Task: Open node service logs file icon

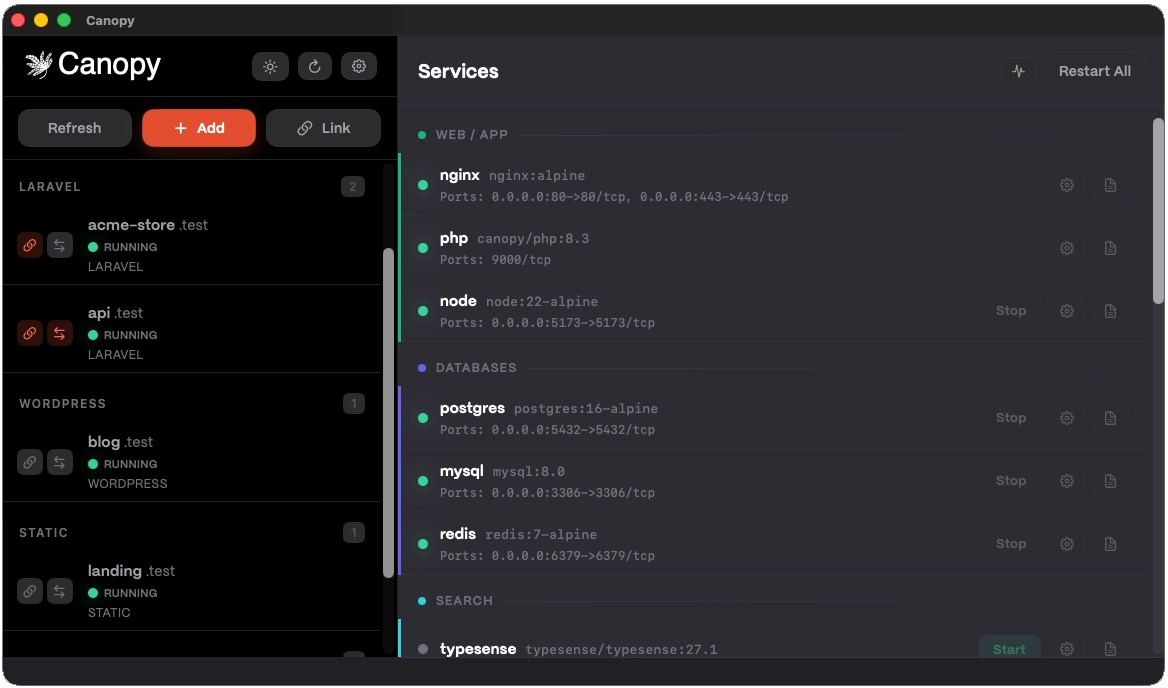Action: [x=1110, y=311]
